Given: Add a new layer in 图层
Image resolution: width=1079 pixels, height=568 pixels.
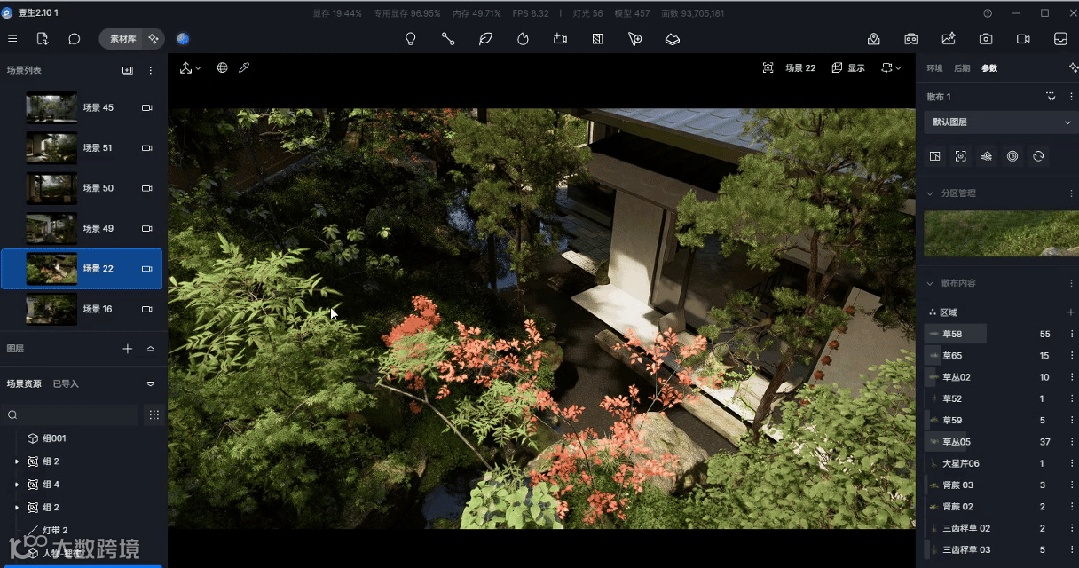Looking at the screenshot, I should 127,349.
